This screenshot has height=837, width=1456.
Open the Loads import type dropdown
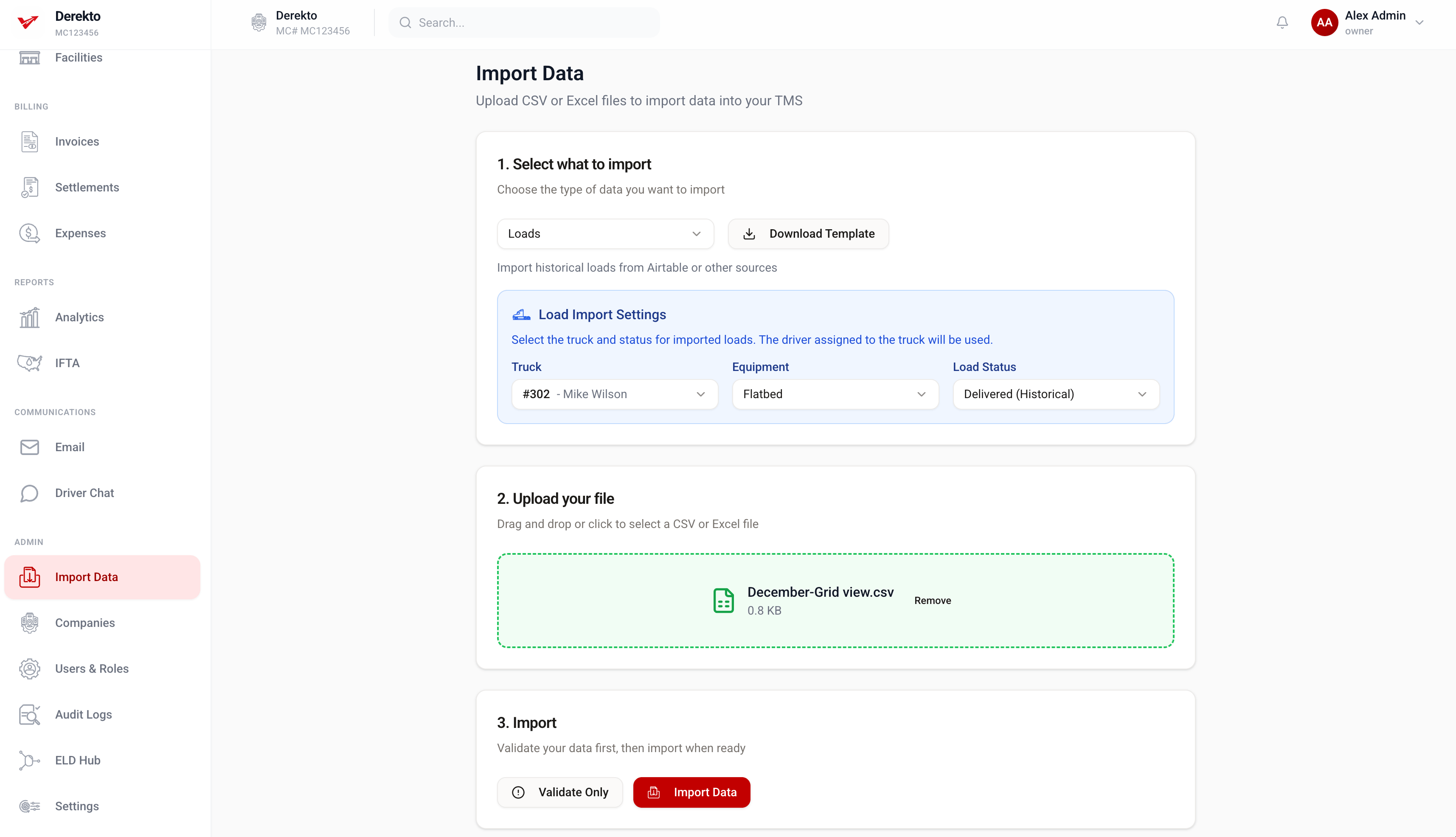pos(605,234)
